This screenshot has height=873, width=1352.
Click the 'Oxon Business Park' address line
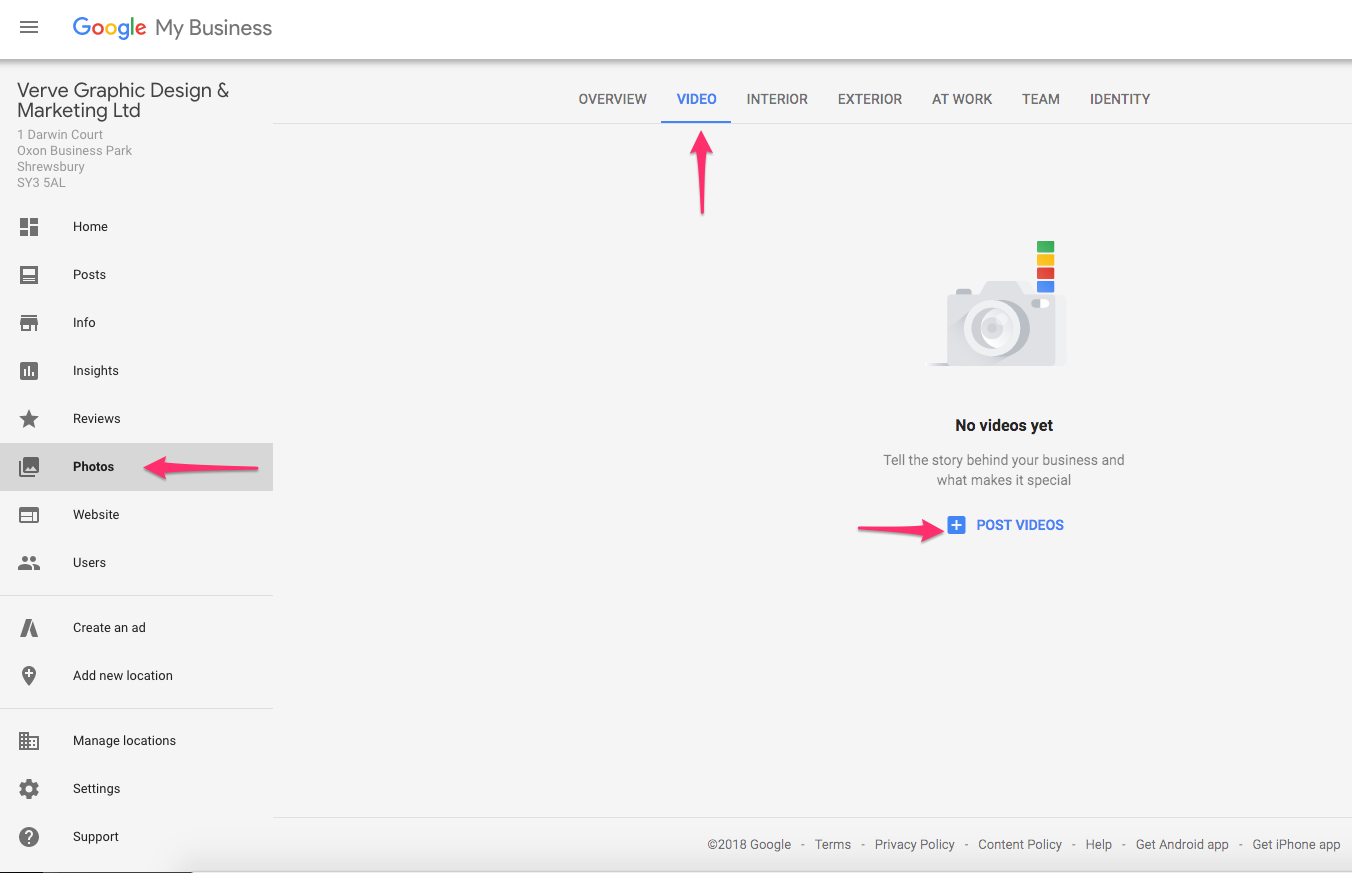(x=75, y=151)
